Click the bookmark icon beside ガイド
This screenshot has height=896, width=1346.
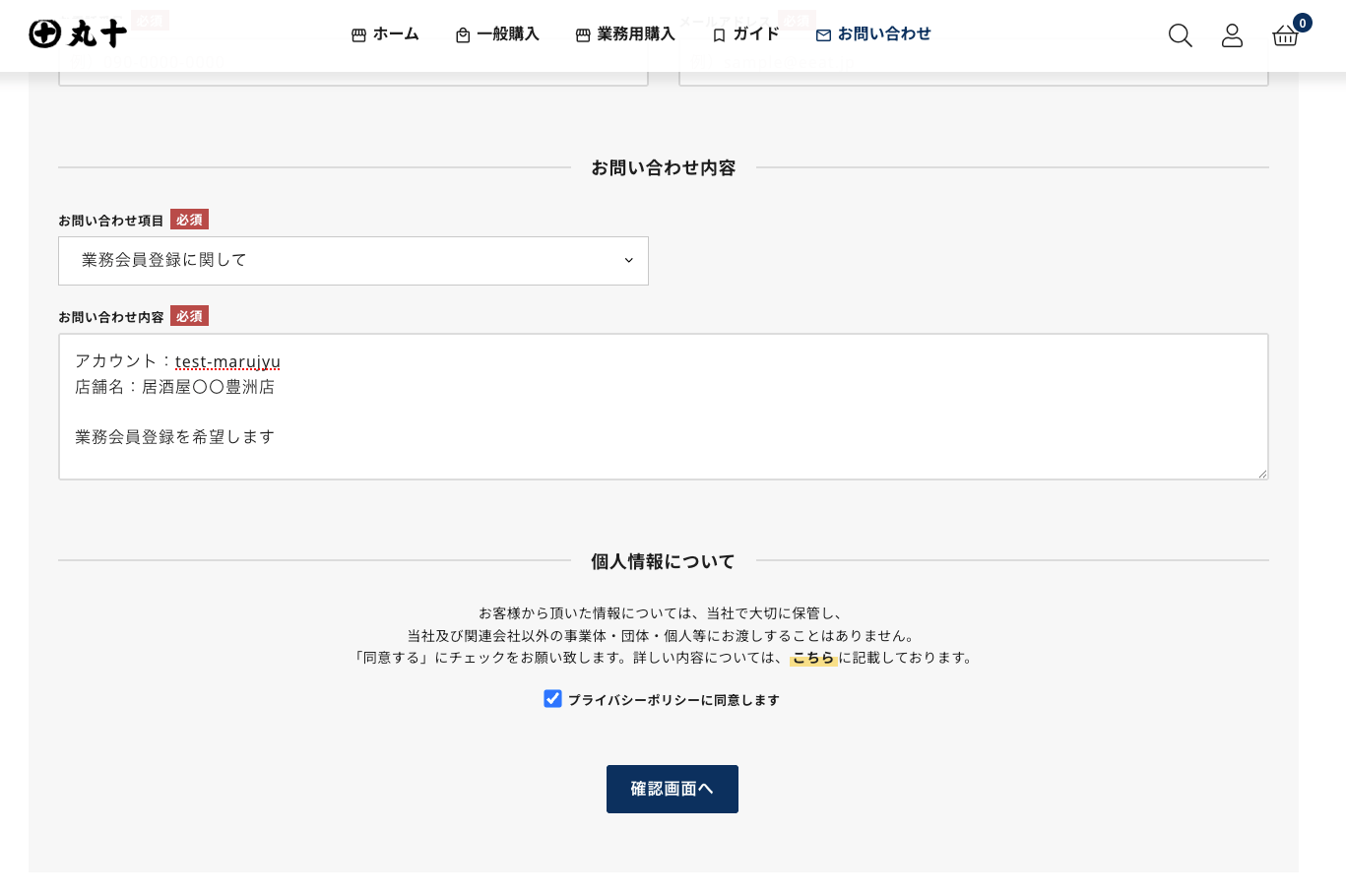(719, 35)
